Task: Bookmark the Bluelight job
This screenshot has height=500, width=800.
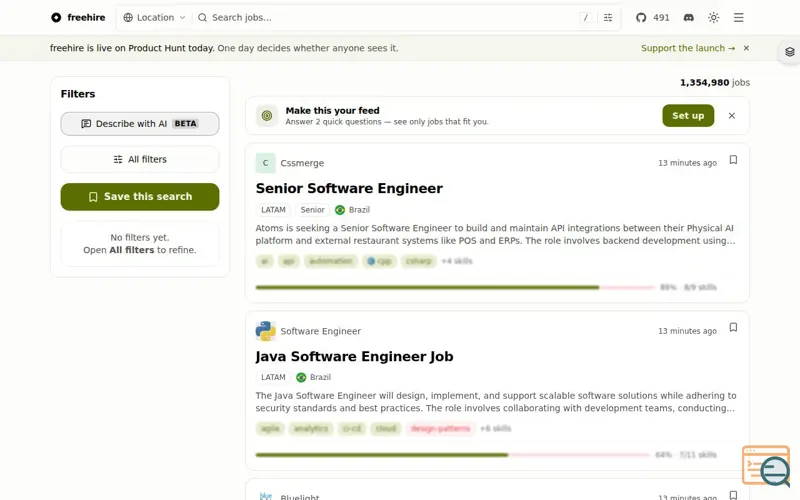Action: pyautogui.click(x=733, y=494)
